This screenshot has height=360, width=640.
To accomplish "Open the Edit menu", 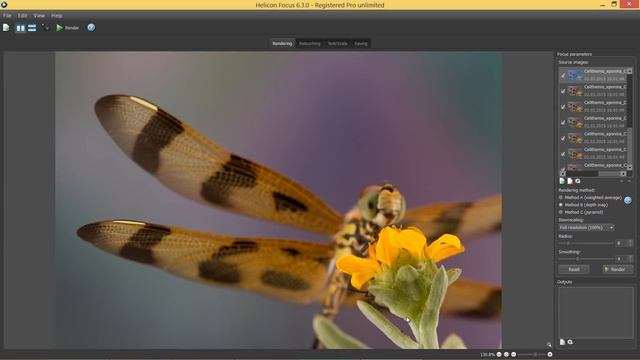I will click(22, 16).
